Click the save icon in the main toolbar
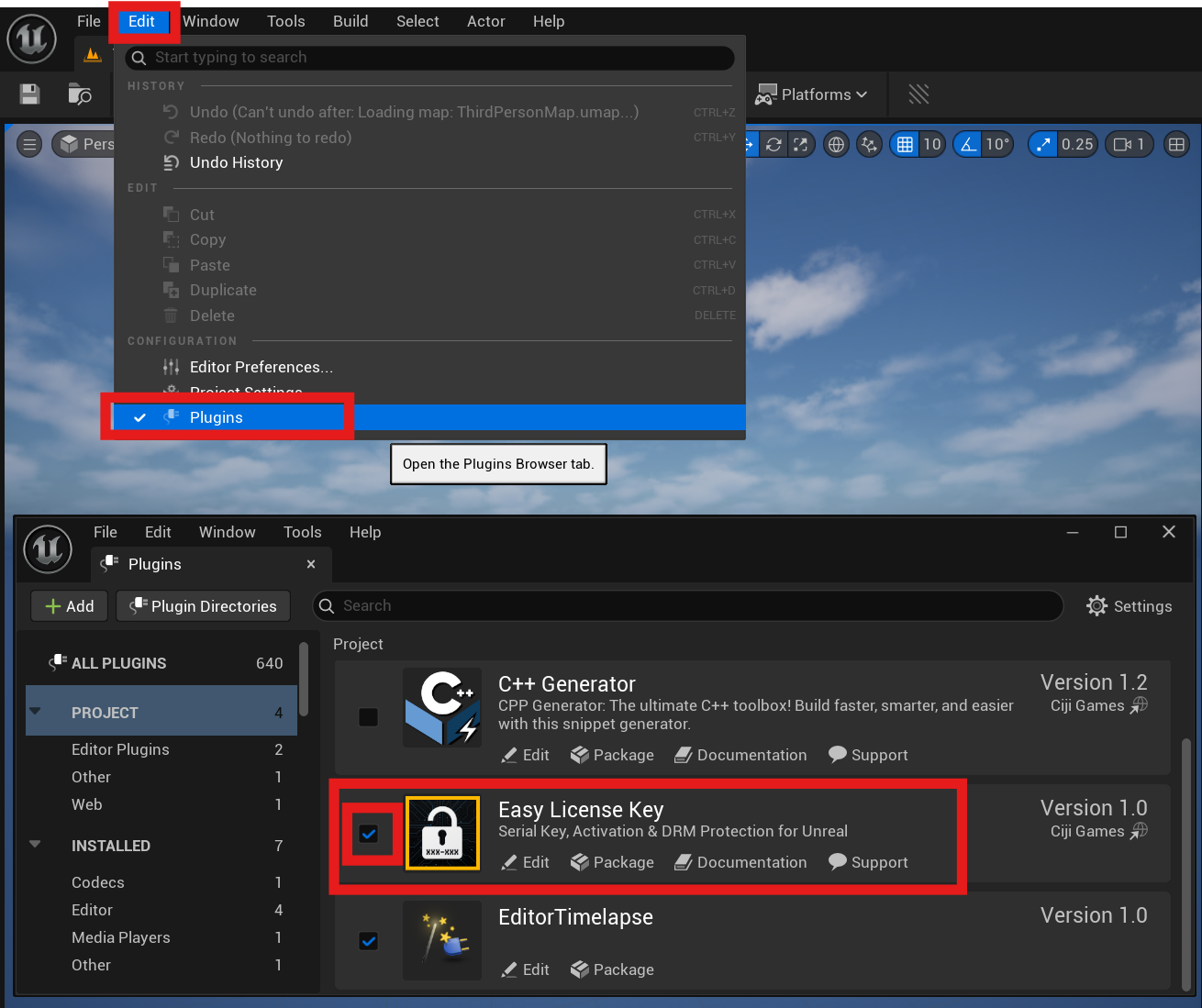The width and height of the screenshot is (1202, 1008). pos(29,94)
